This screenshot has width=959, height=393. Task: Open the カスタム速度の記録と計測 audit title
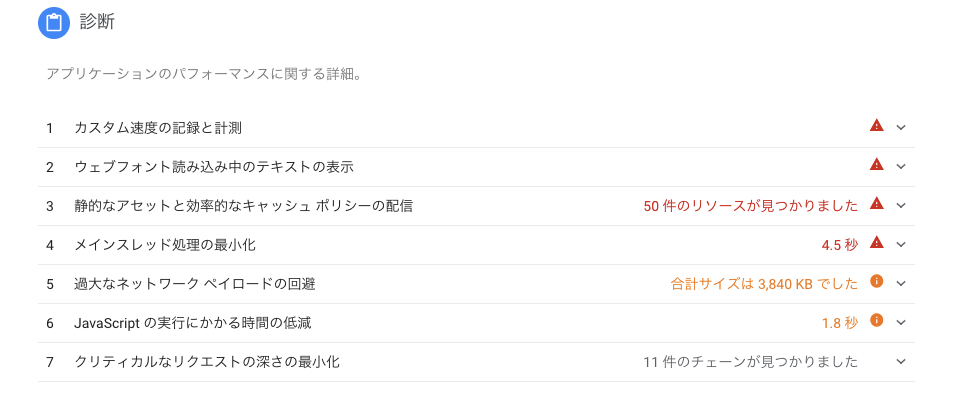pos(158,128)
